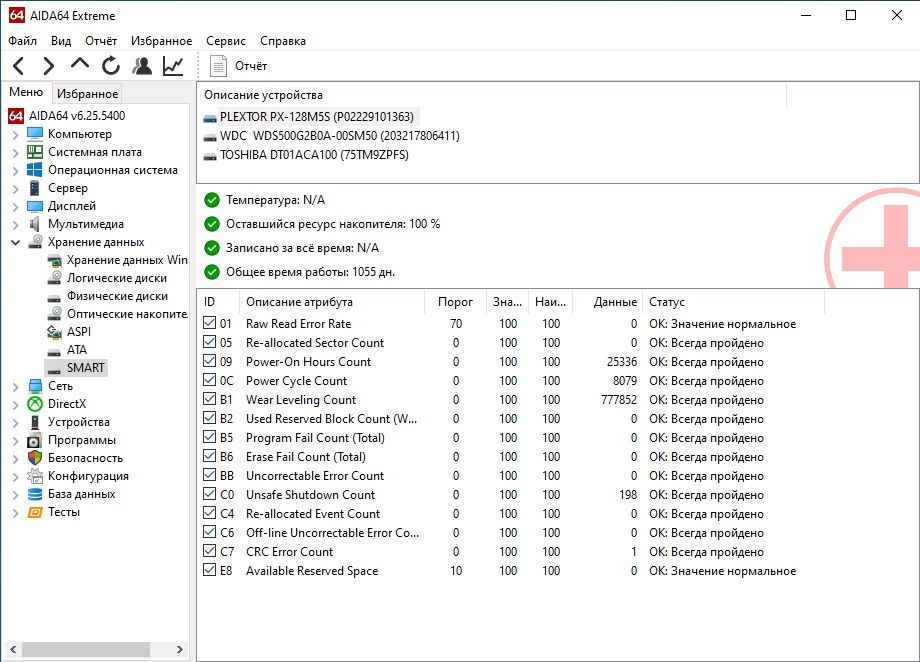
Task: Open the Вид menu
Action: pyautogui.click(x=61, y=40)
